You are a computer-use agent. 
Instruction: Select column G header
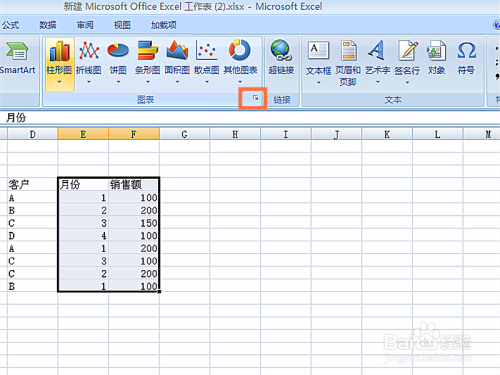click(184, 134)
